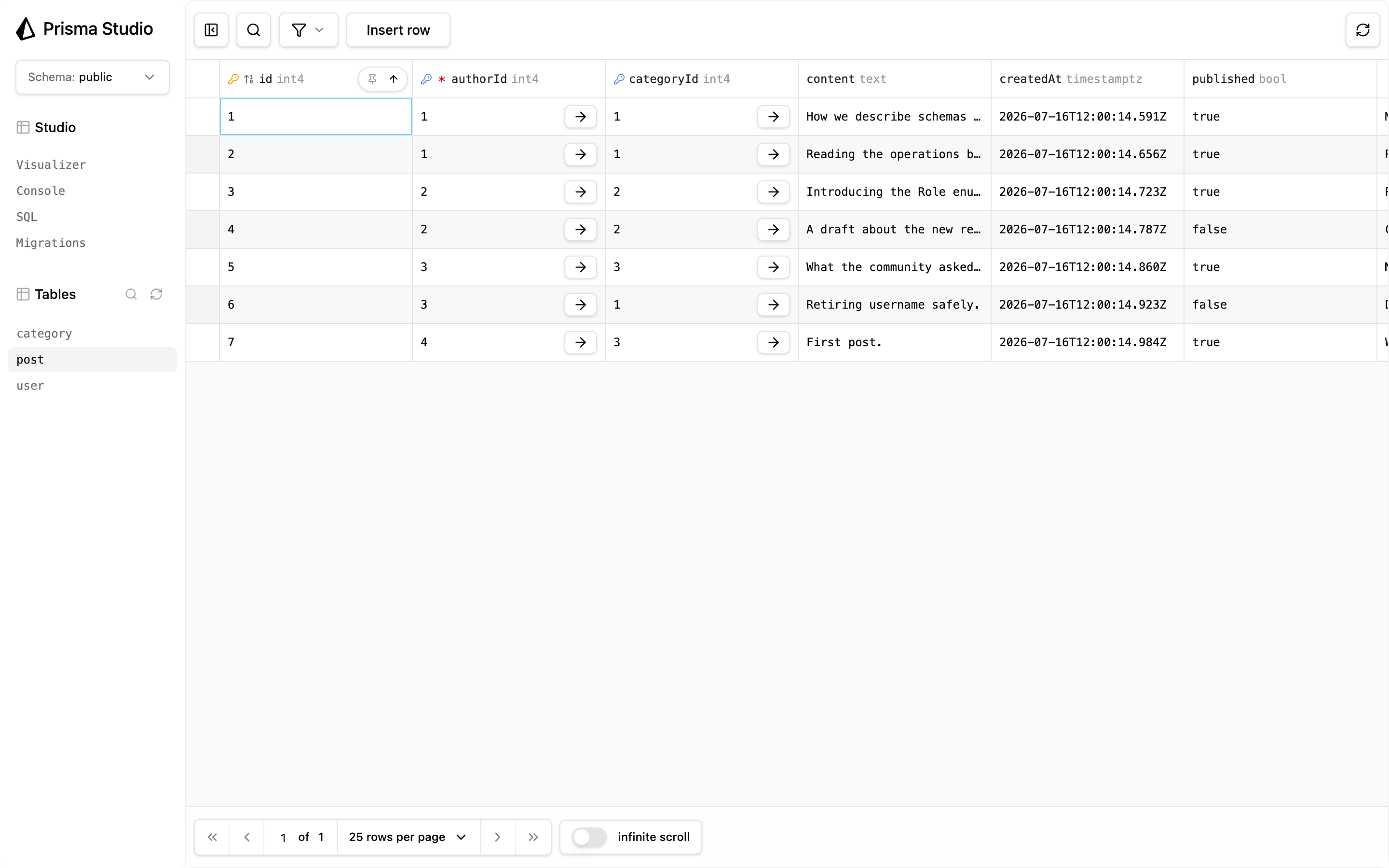The width and height of the screenshot is (1389, 868).
Task: Refresh the tables list icon
Action: pos(156,294)
